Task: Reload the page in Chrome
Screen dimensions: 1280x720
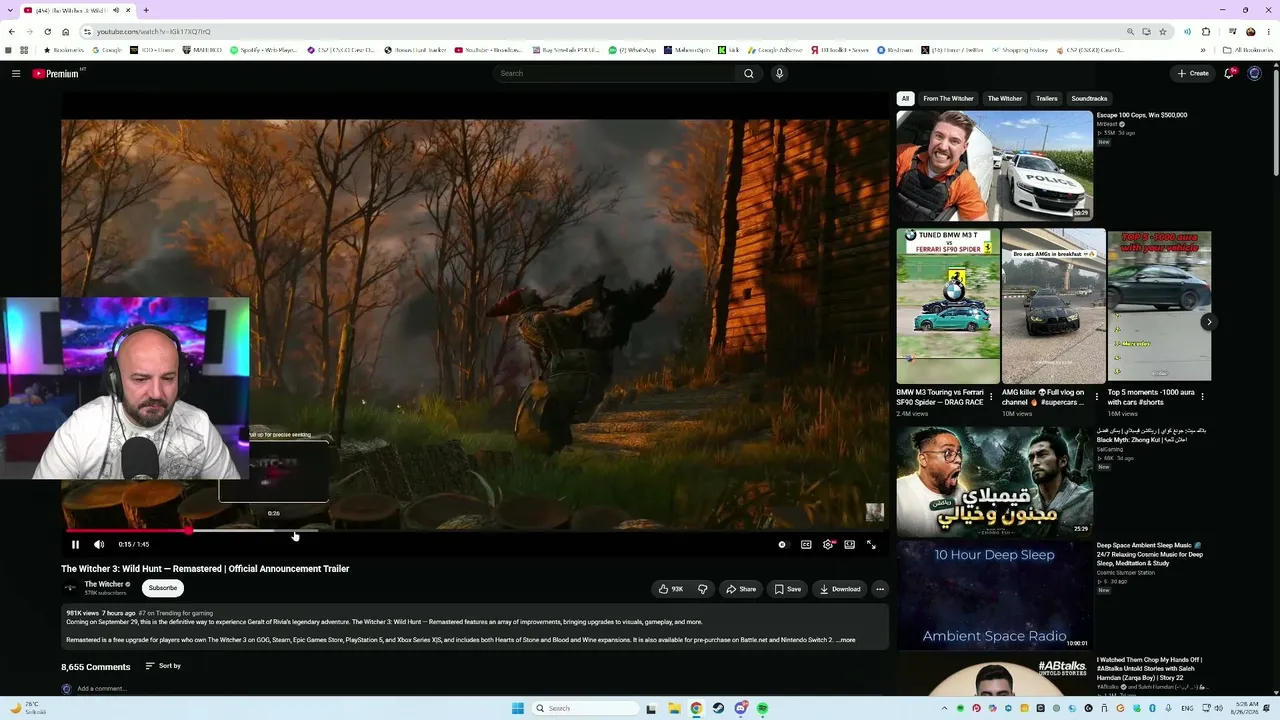Action: [47, 31]
